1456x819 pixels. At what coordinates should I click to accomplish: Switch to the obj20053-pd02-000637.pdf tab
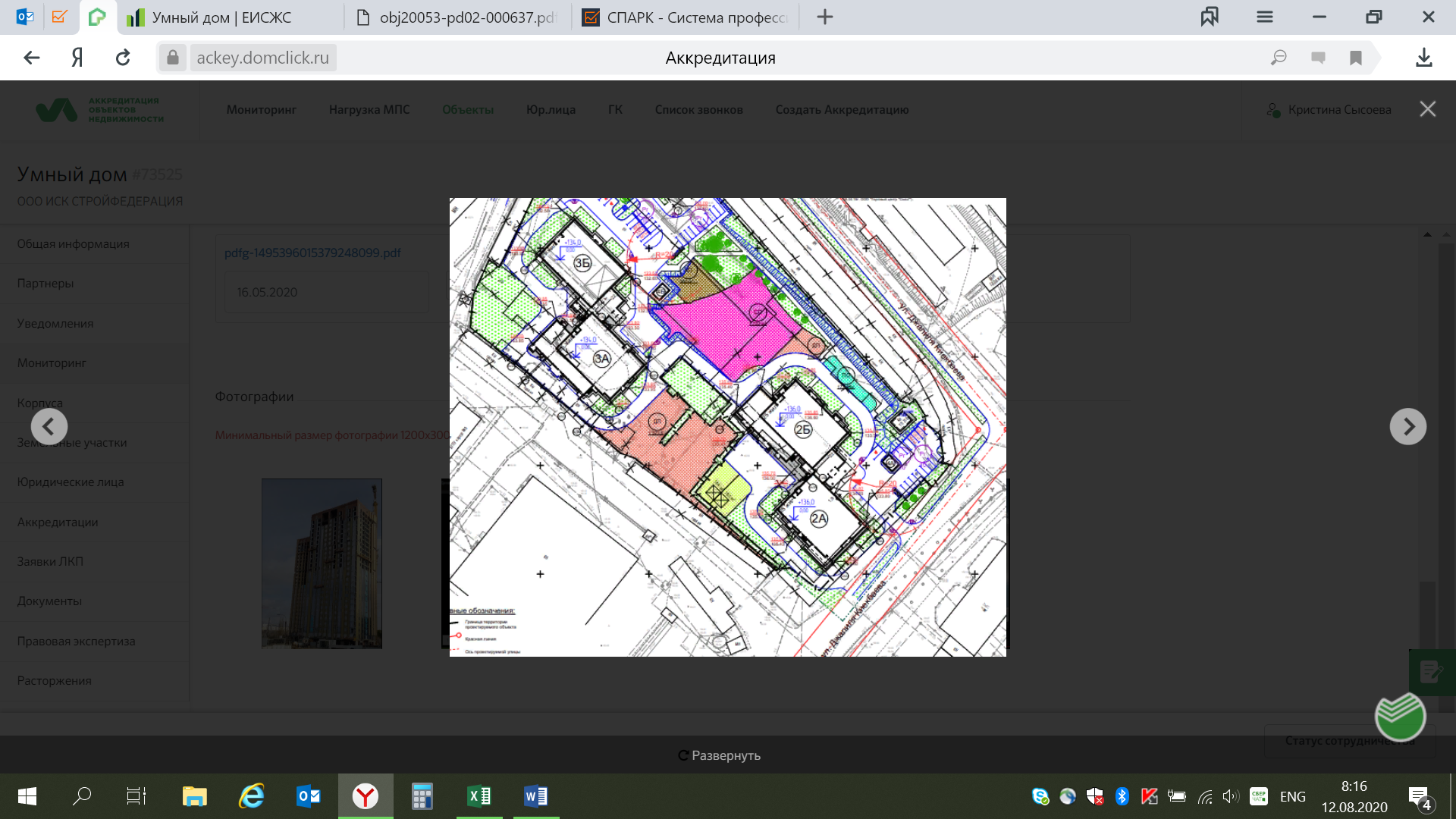pos(458,17)
